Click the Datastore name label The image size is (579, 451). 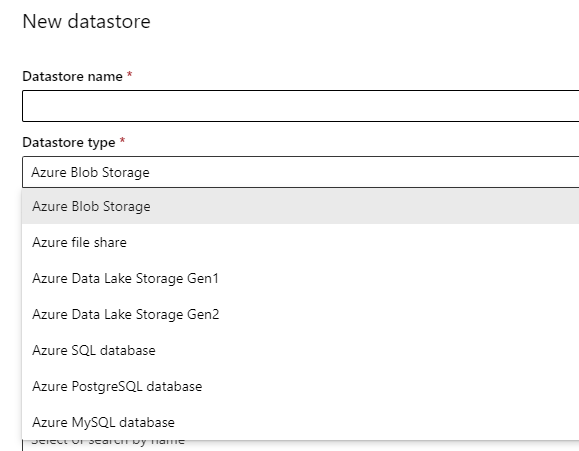[x=72, y=76]
